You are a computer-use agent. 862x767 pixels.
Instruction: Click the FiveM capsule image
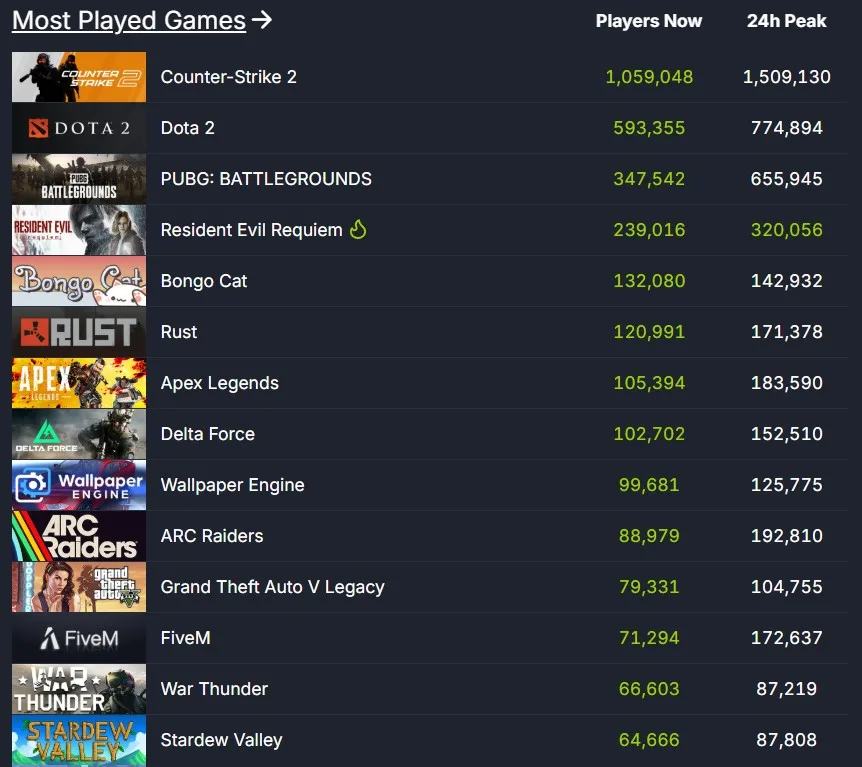point(78,638)
